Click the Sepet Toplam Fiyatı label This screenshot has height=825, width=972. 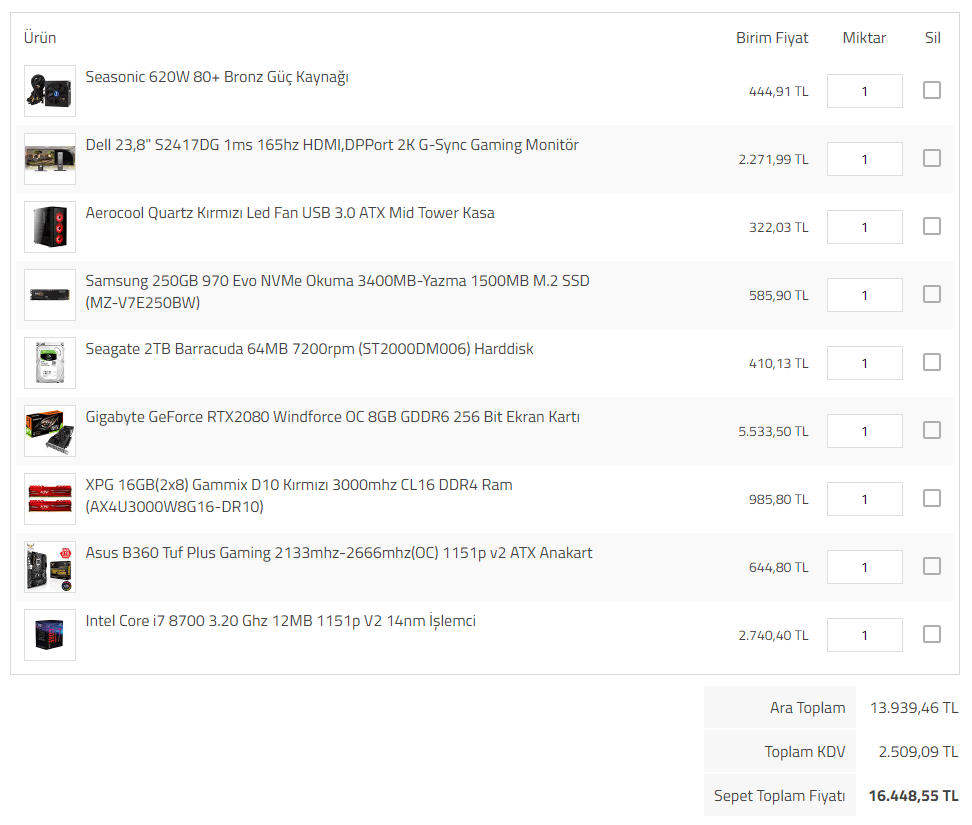[x=779, y=796]
